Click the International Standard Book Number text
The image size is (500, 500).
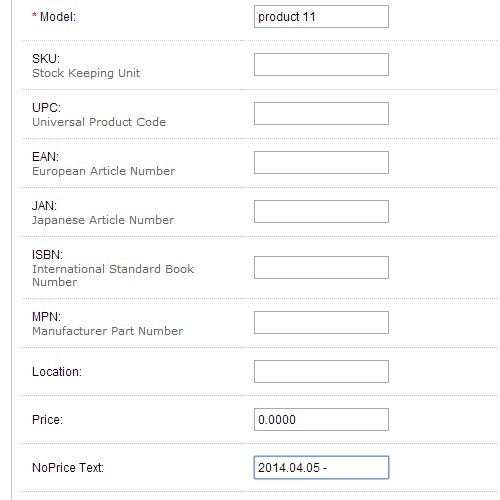click(113, 275)
